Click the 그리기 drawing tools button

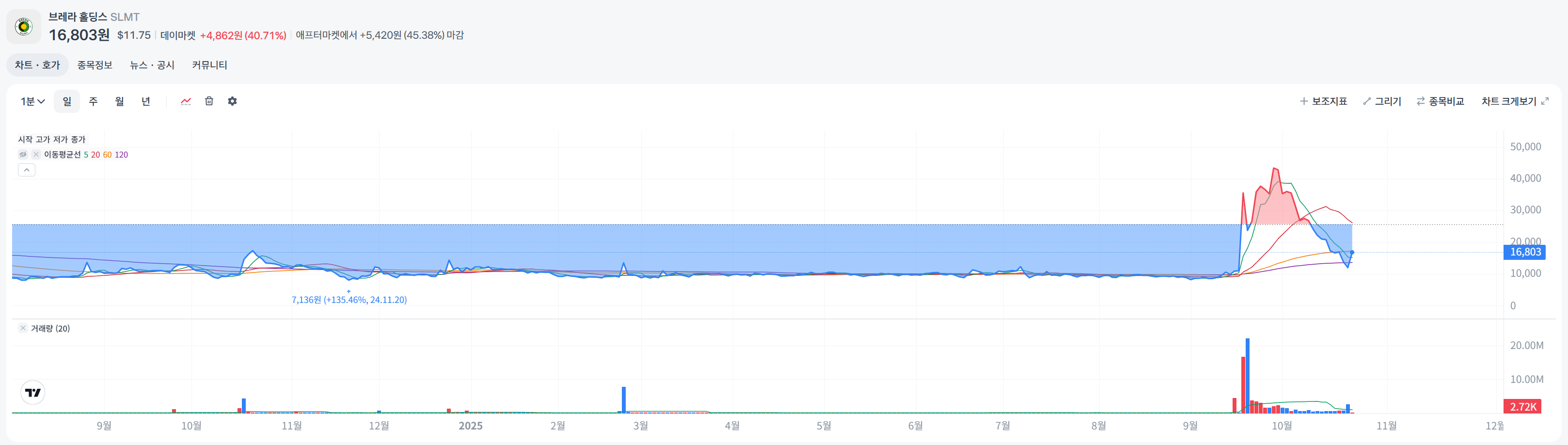click(1382, 101)
